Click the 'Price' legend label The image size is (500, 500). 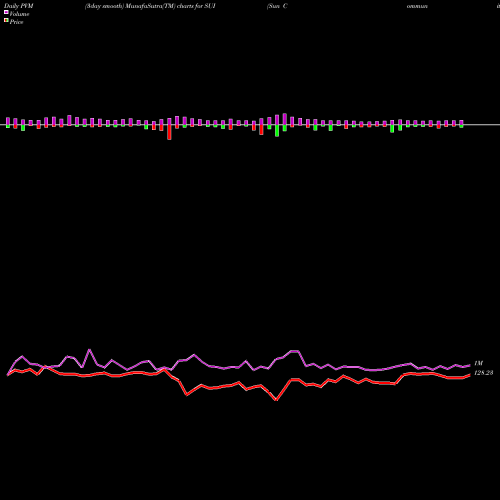[x=16, y=22]
